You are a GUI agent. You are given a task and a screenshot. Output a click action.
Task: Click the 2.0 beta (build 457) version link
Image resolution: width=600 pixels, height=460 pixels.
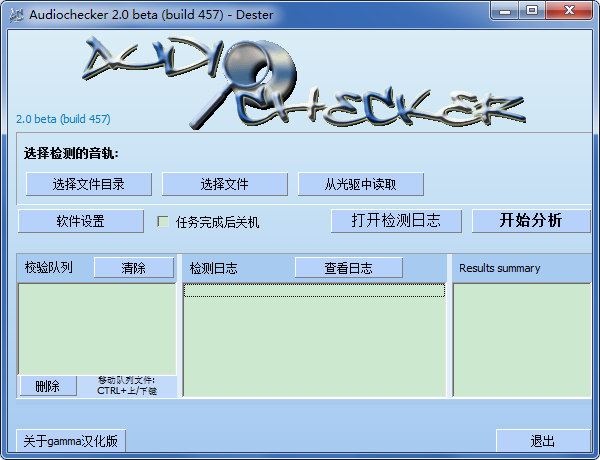coord(63,119)
